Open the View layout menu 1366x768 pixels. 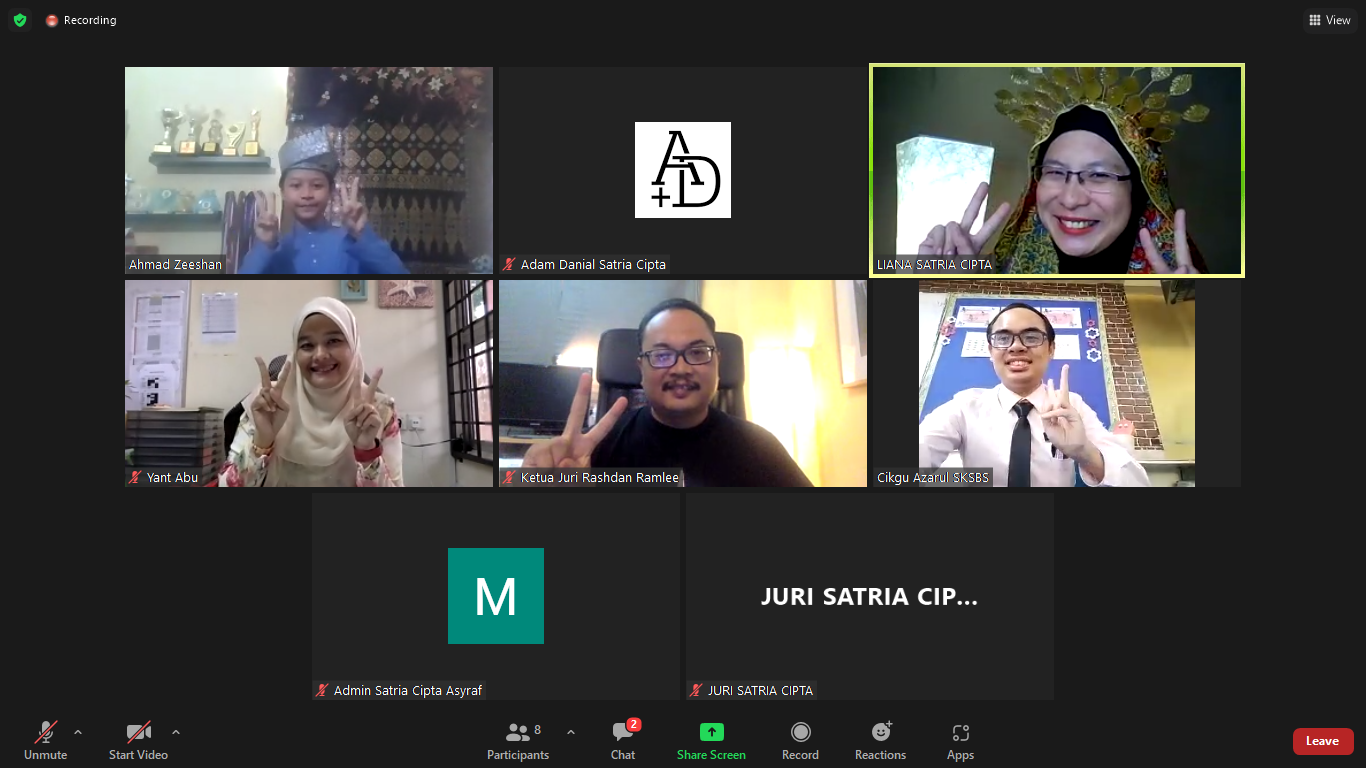[1329, 20]
